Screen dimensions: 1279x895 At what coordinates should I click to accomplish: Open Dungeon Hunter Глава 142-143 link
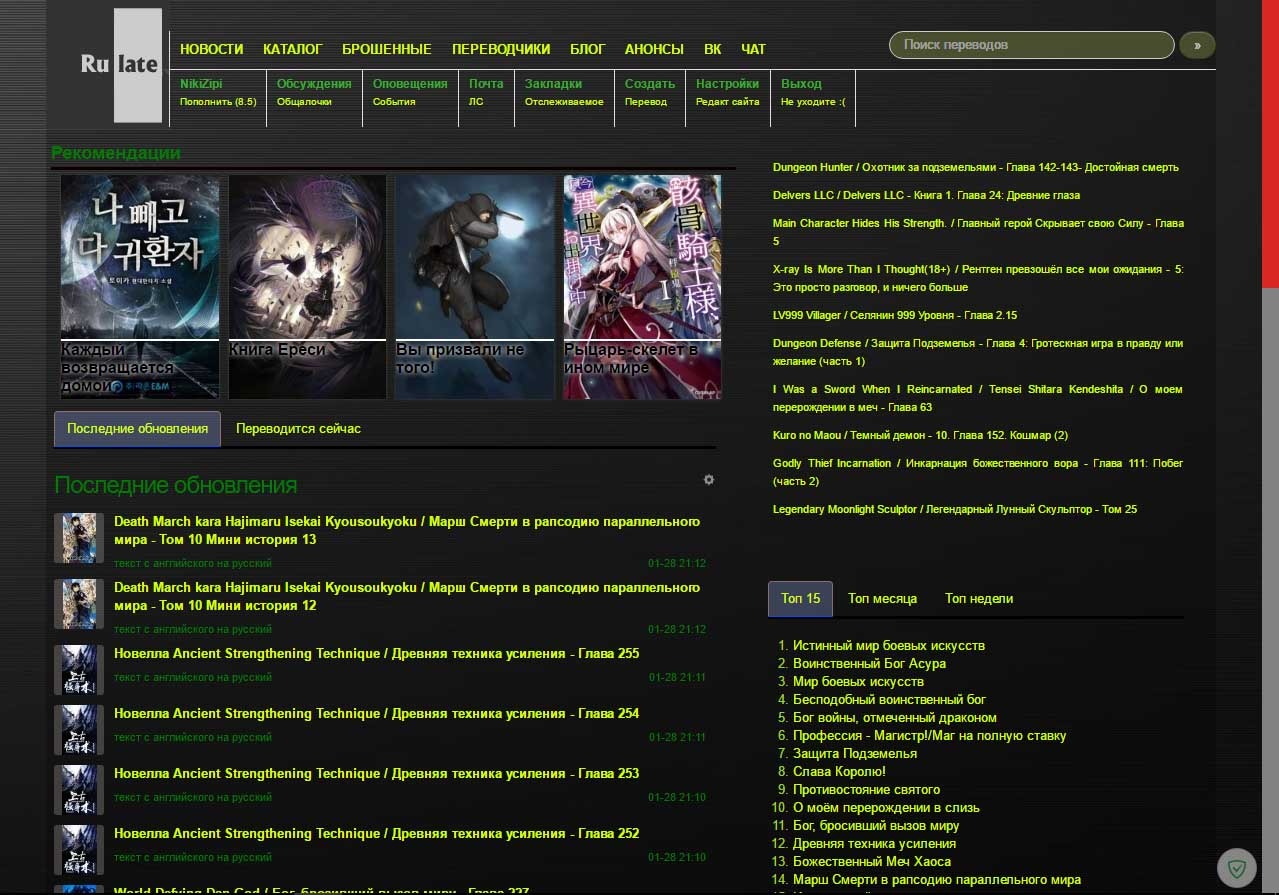[975, 167]
